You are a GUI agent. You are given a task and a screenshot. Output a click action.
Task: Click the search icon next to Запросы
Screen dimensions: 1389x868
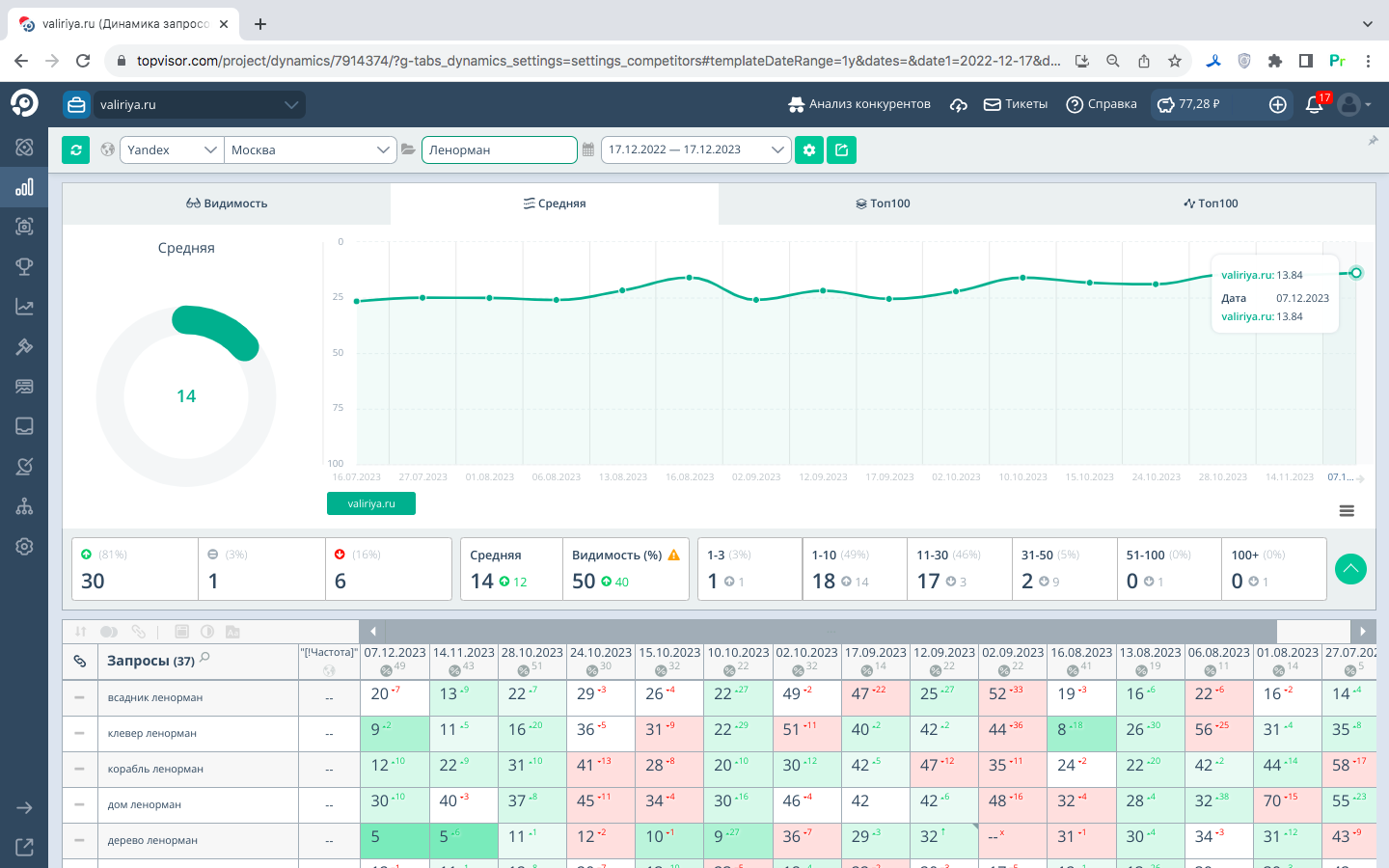coord(205,659)
